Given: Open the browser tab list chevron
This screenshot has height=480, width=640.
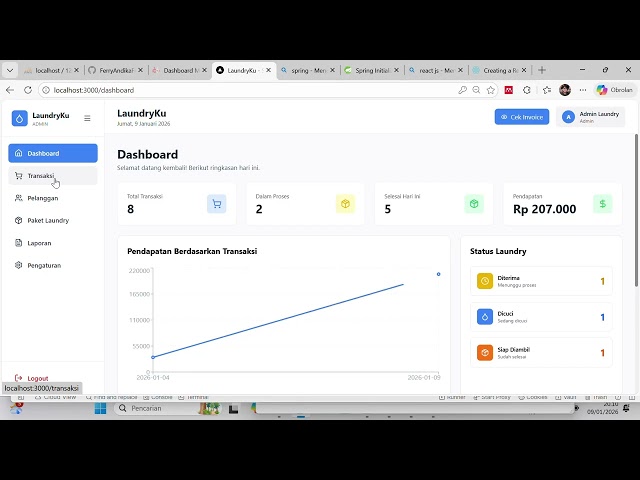Looking at the screenshot, I should [x=10, y=71].
